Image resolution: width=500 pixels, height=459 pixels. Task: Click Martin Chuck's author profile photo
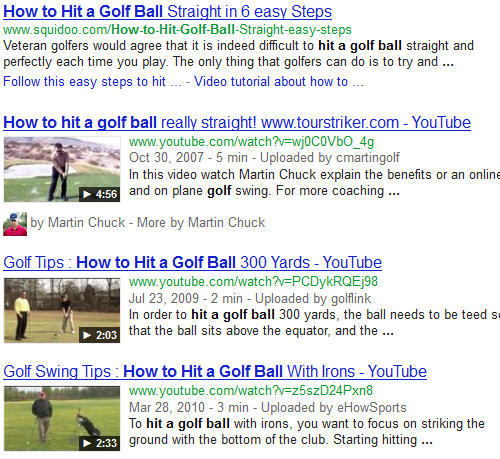pos(15,224)
